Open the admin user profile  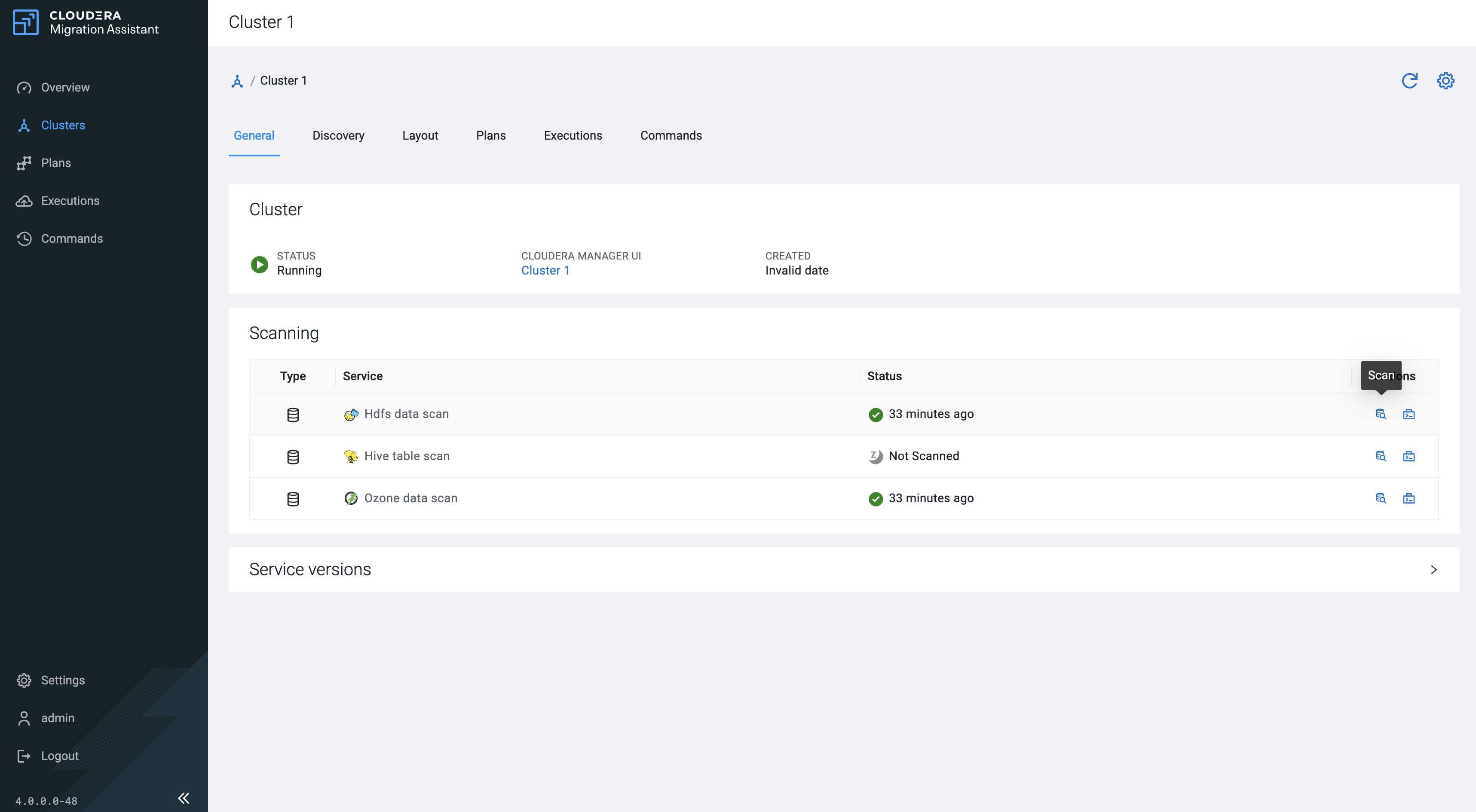(x=57, y=718)
